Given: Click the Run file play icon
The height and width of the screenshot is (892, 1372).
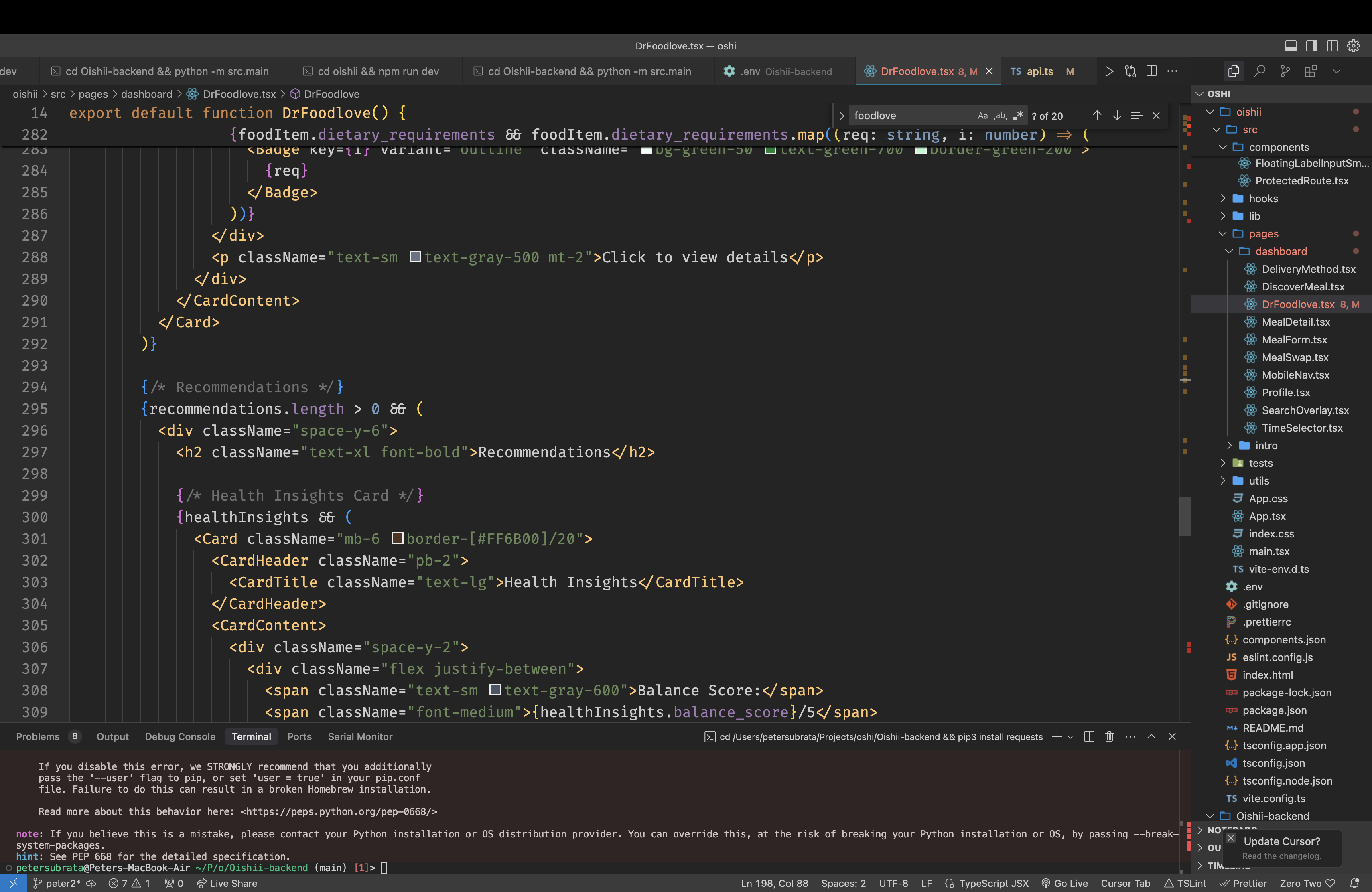Looking at the screenshot, I should point(1108,71).
